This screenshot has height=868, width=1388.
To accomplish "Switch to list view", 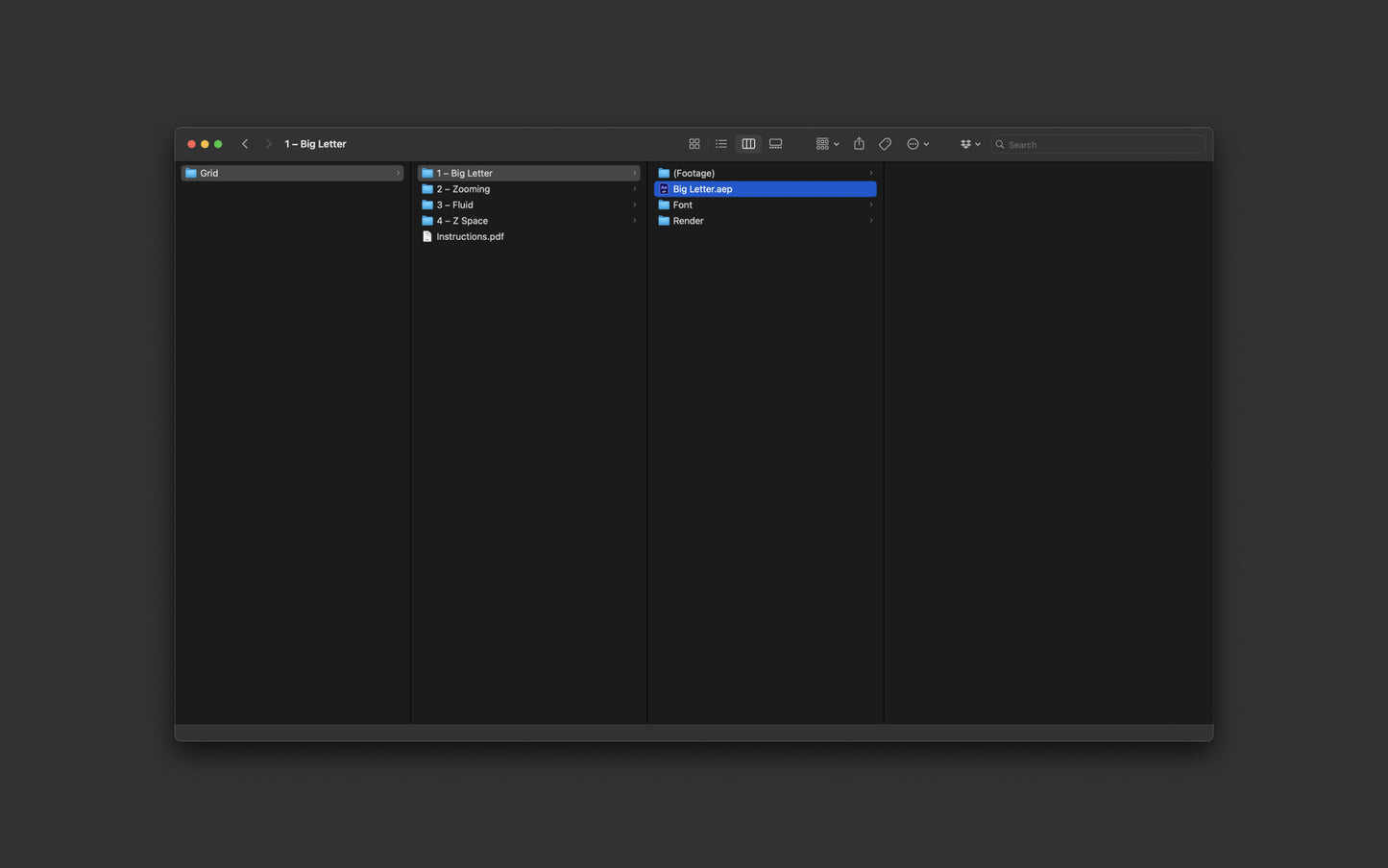I will click(721, 144).
